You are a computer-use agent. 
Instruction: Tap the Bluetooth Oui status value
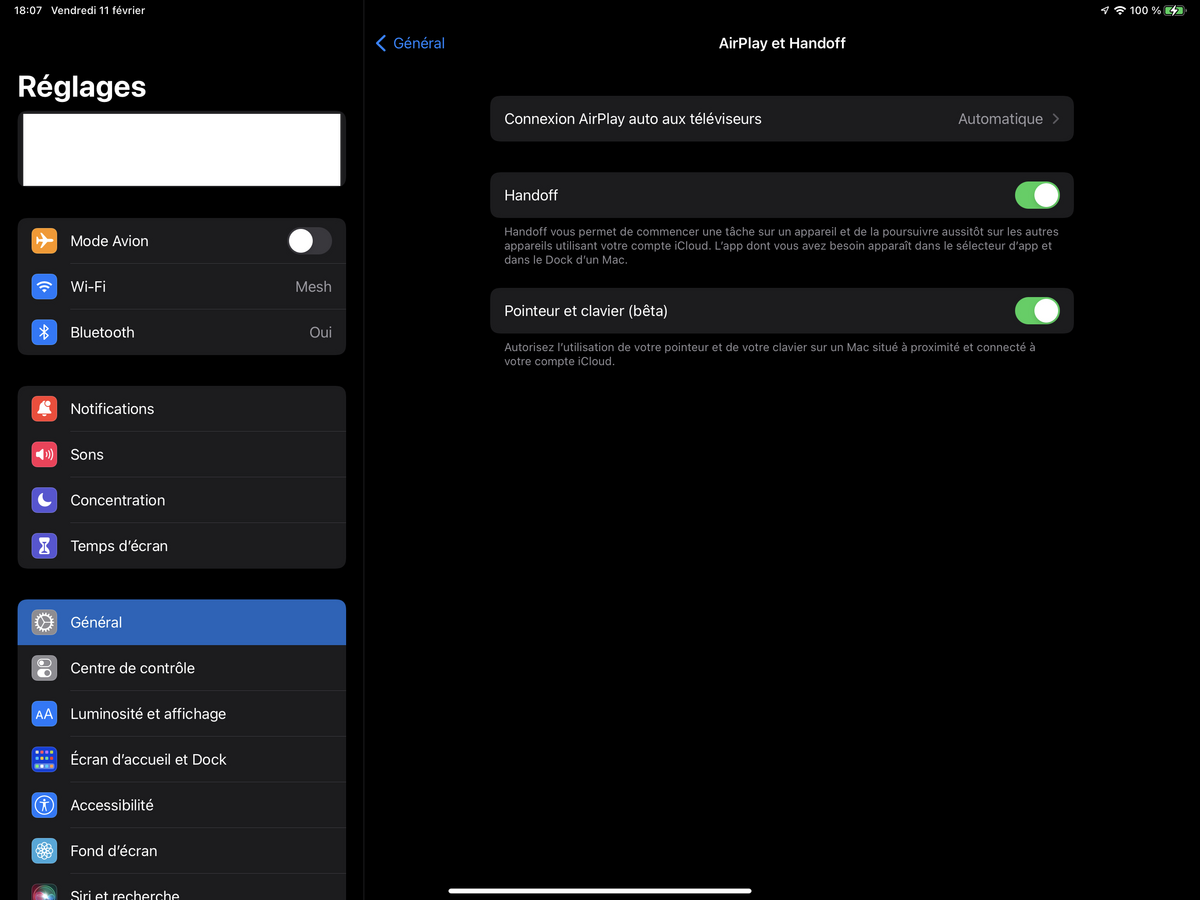tap(320, 332)
